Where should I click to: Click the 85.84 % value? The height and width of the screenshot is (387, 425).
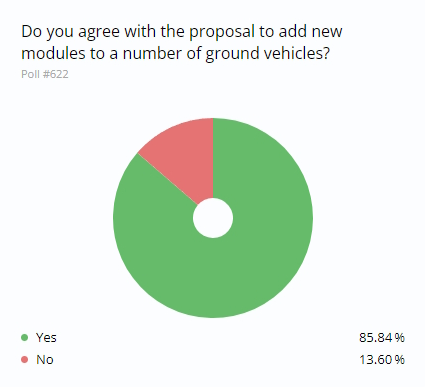click(382, 337)
